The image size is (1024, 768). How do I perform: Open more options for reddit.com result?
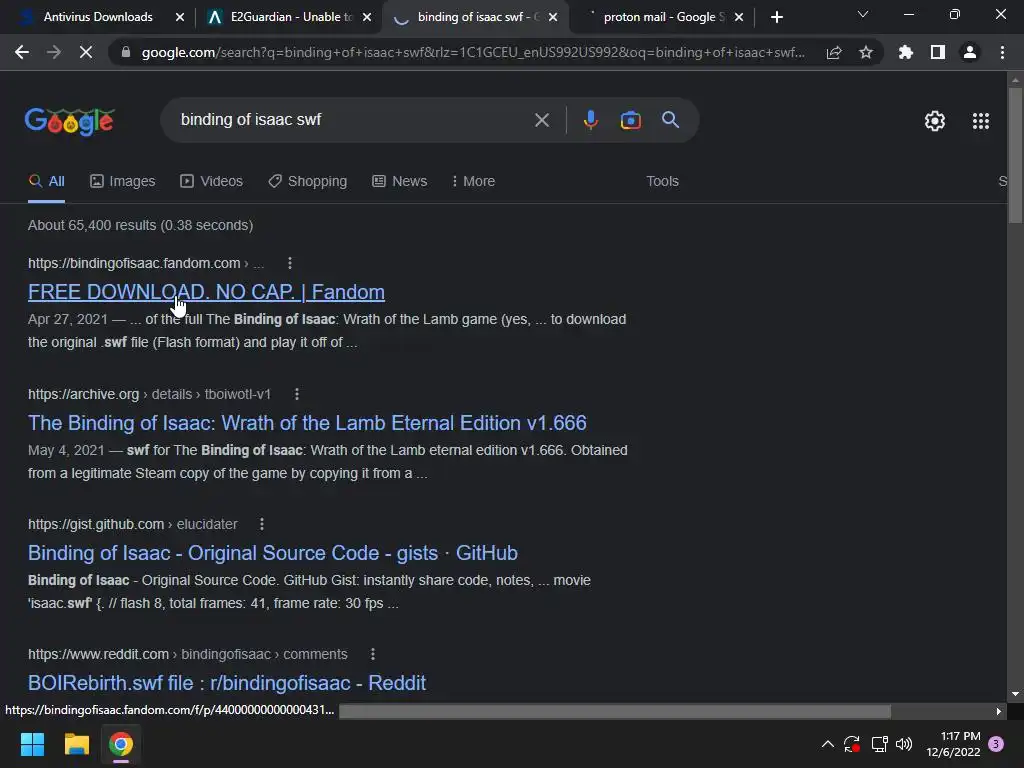372,654
